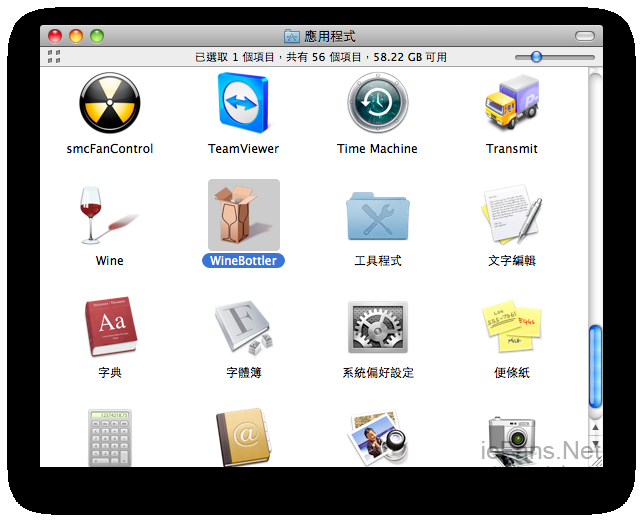Click the 系統偏好設定 label
Image resolution: width=643 pixels, height=522 pixels.
[x=378, y=372]
